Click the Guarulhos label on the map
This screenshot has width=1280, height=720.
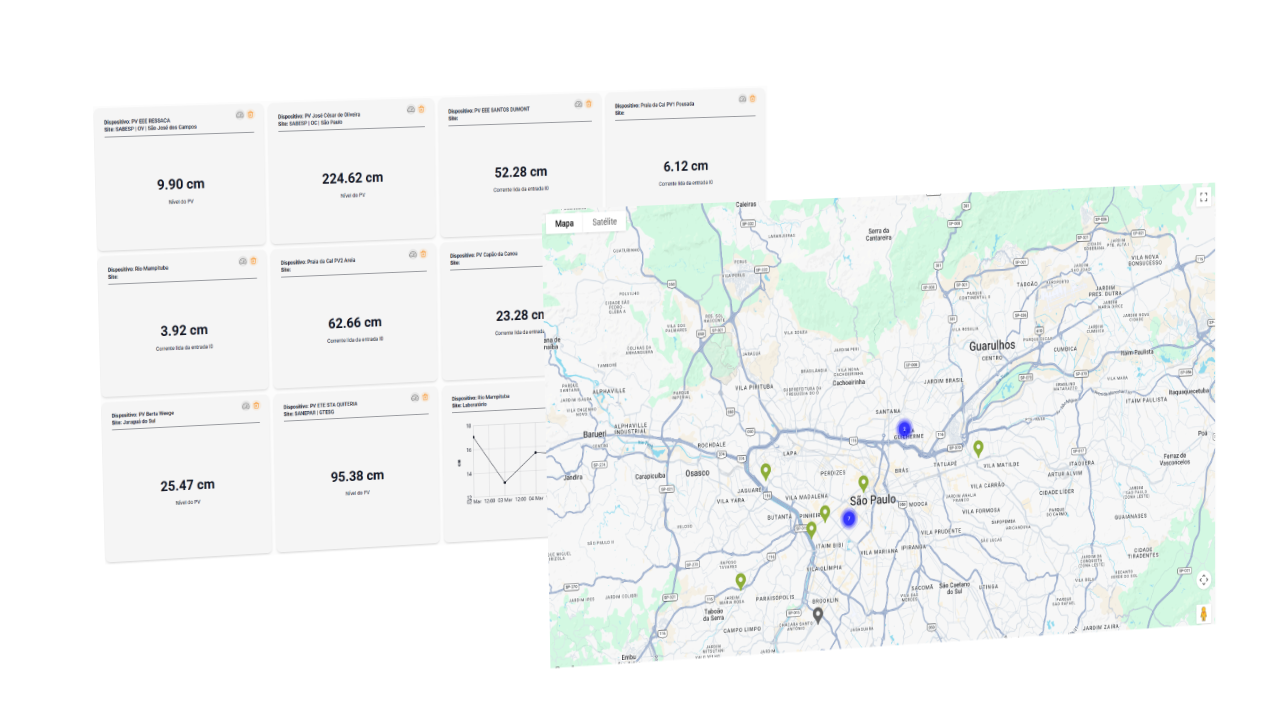pyautogui.click(x=992, y=345)
